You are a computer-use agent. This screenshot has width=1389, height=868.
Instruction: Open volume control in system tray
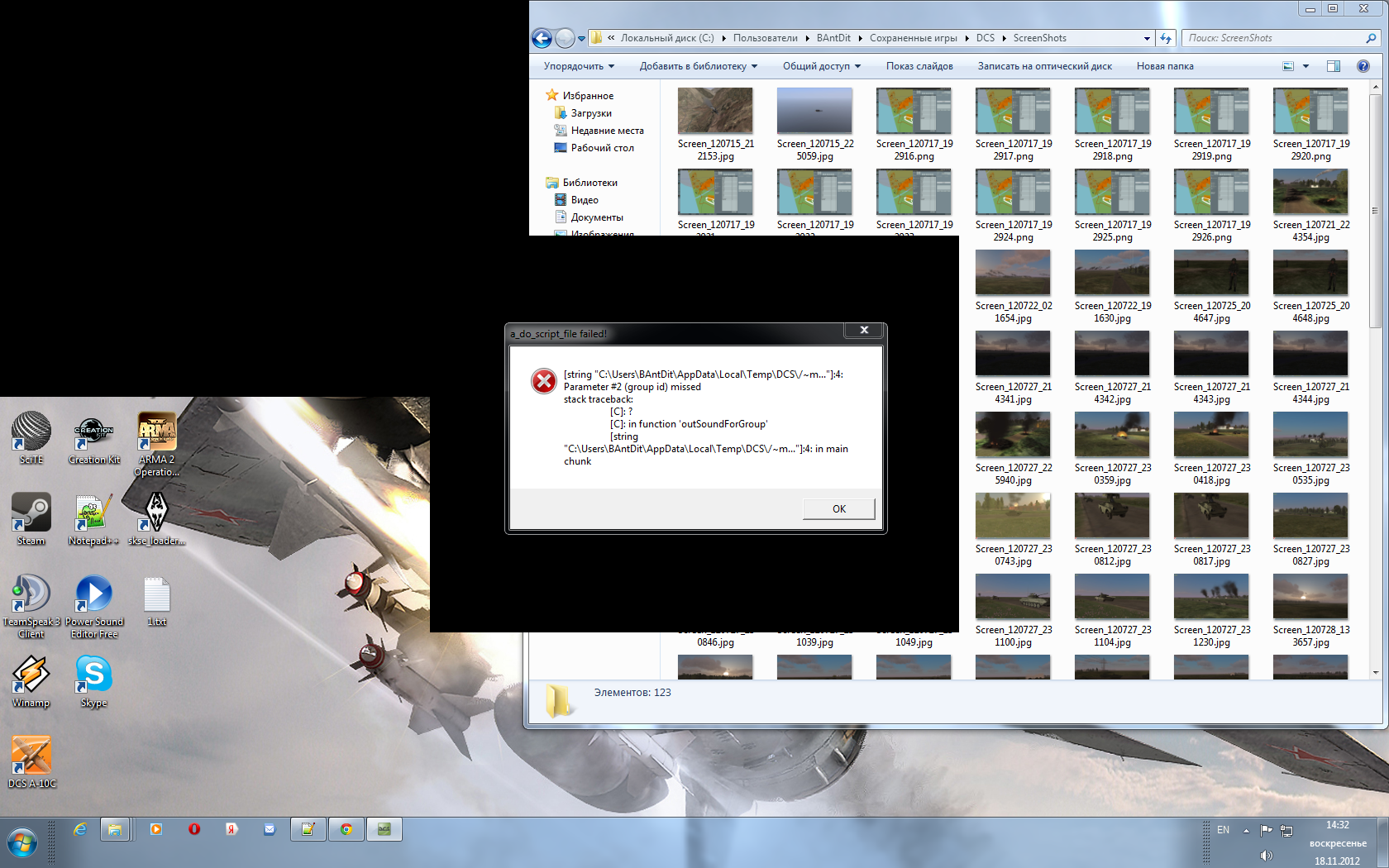1266,856
